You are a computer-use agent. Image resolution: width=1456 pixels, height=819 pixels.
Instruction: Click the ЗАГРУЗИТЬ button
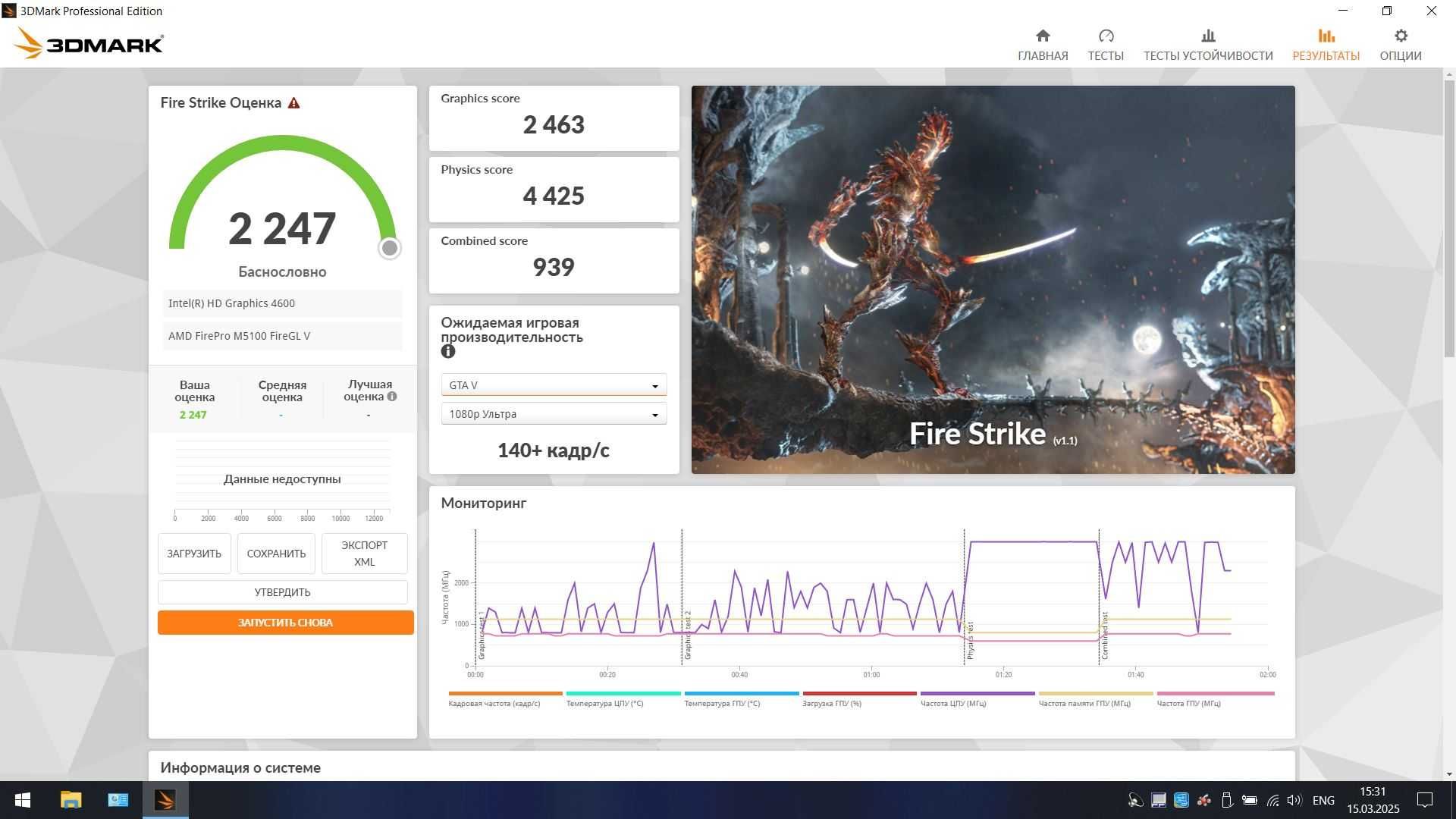(194, 554)
